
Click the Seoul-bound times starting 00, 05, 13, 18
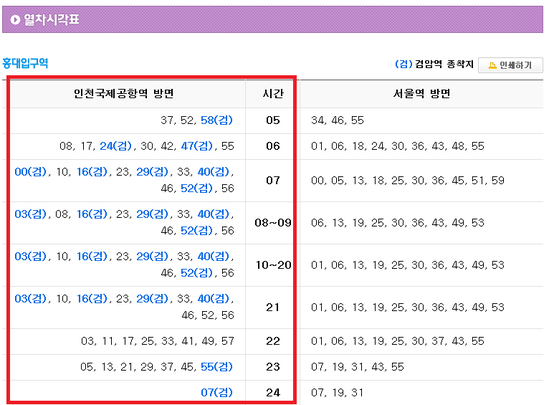407,181
